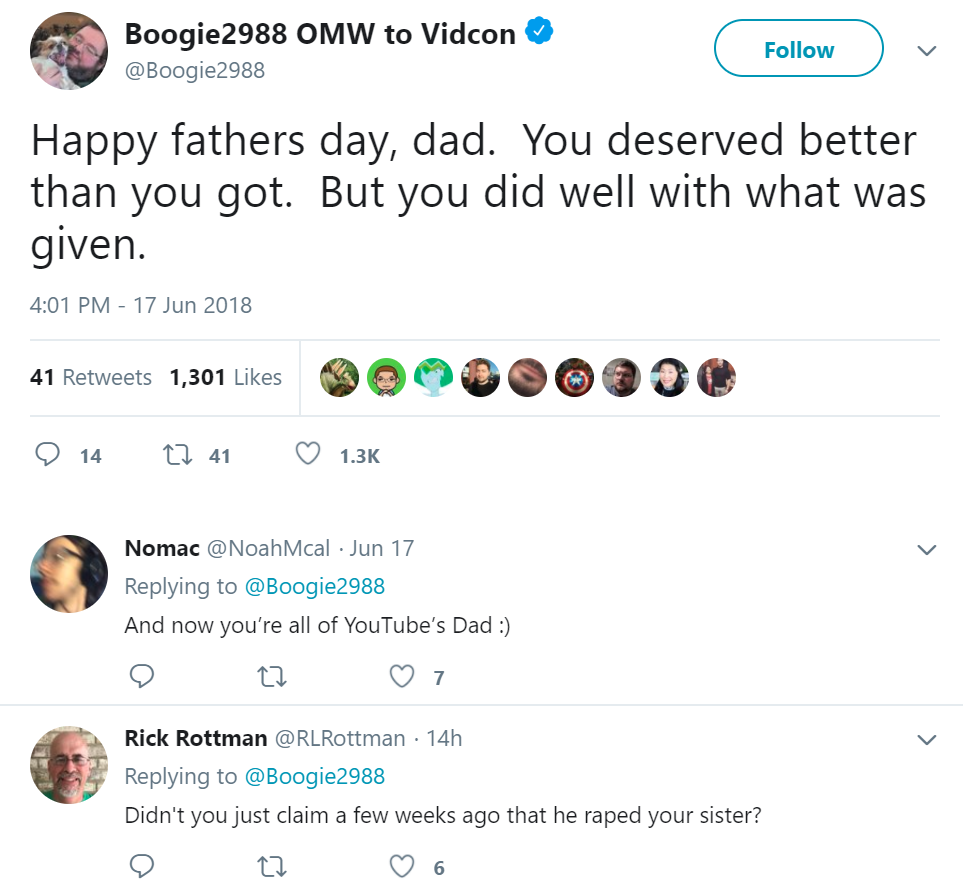Viewport: 963px width, 893px height.
Task: Retweet Rick Rottman's reply
Action: tap(271, 867)
